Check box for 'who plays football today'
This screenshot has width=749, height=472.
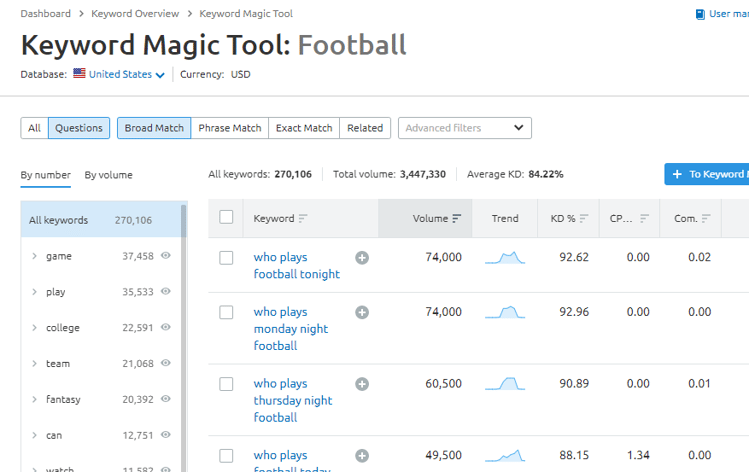(226, 456)
